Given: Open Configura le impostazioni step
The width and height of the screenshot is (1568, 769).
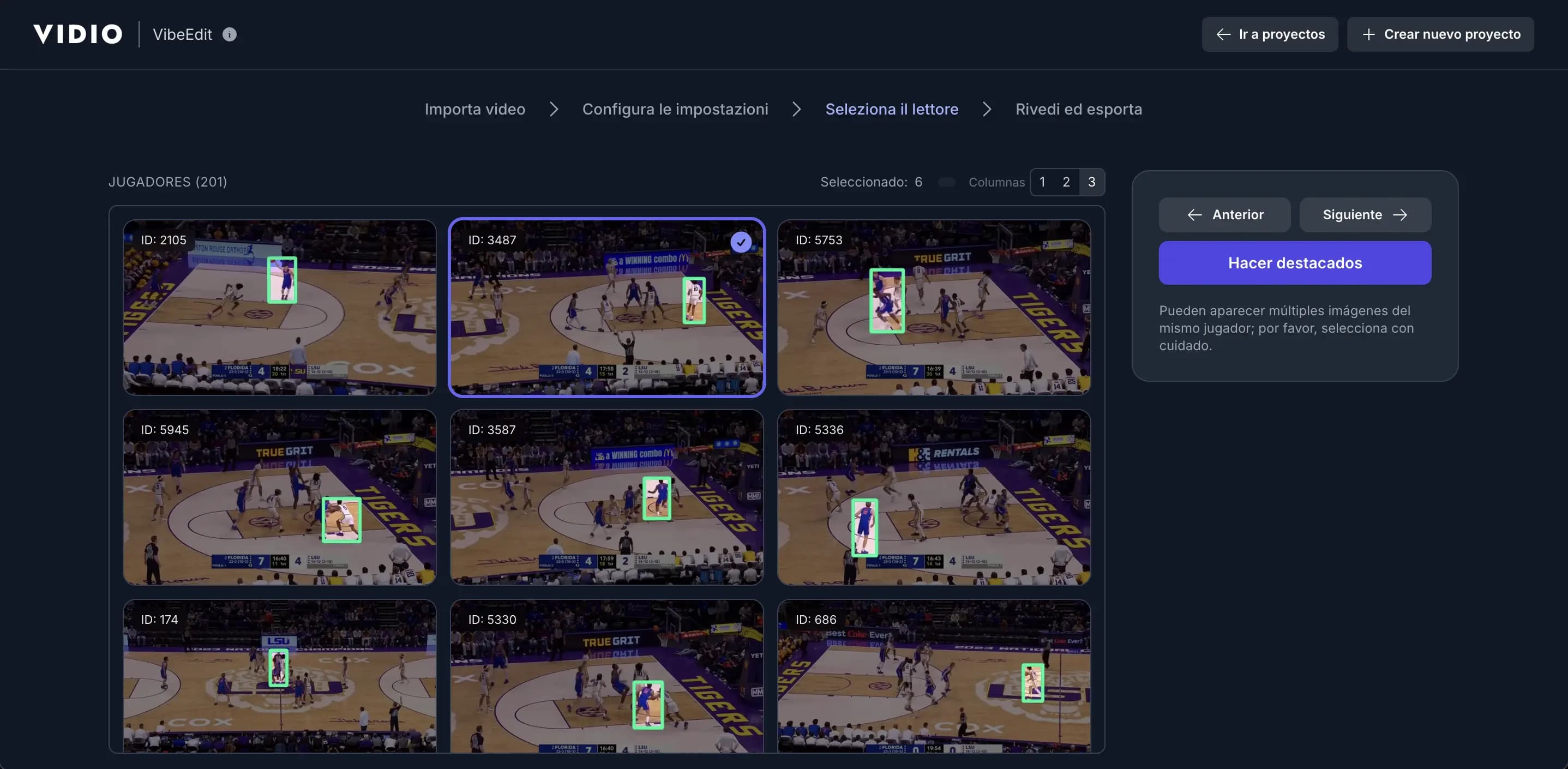Looking at the screenshot, I should point(675,109).
